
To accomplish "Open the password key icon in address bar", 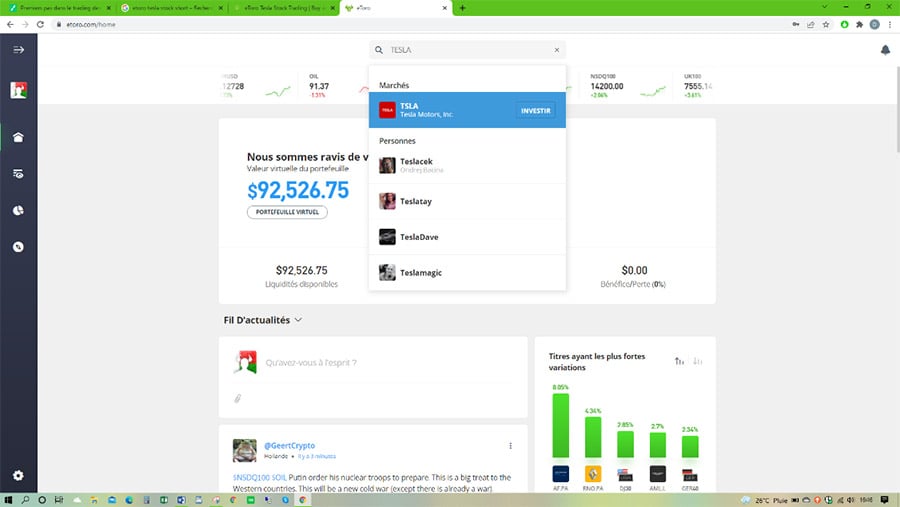I will click(x=796, y=25).
